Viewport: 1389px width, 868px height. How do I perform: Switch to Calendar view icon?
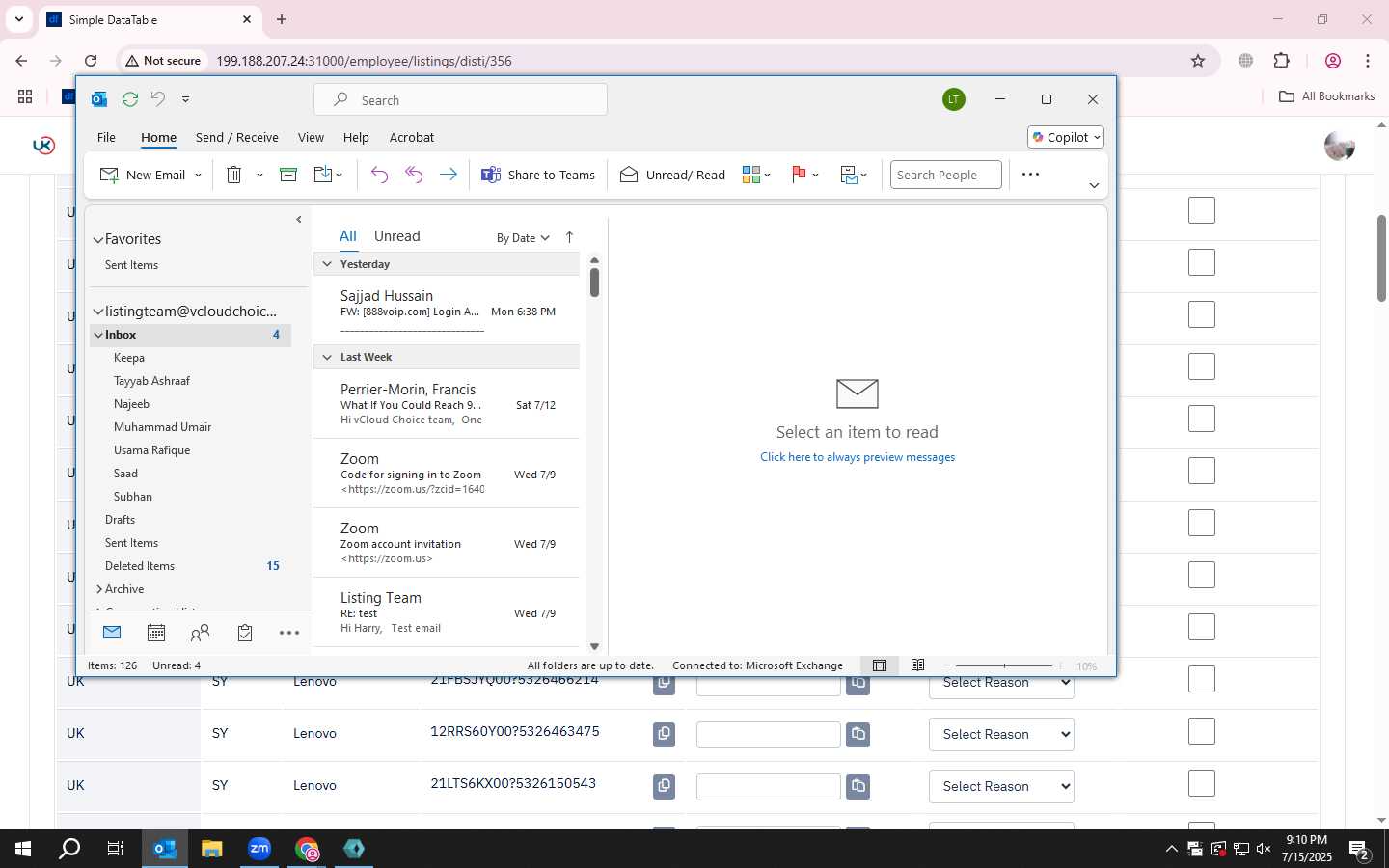pos(156,633)
